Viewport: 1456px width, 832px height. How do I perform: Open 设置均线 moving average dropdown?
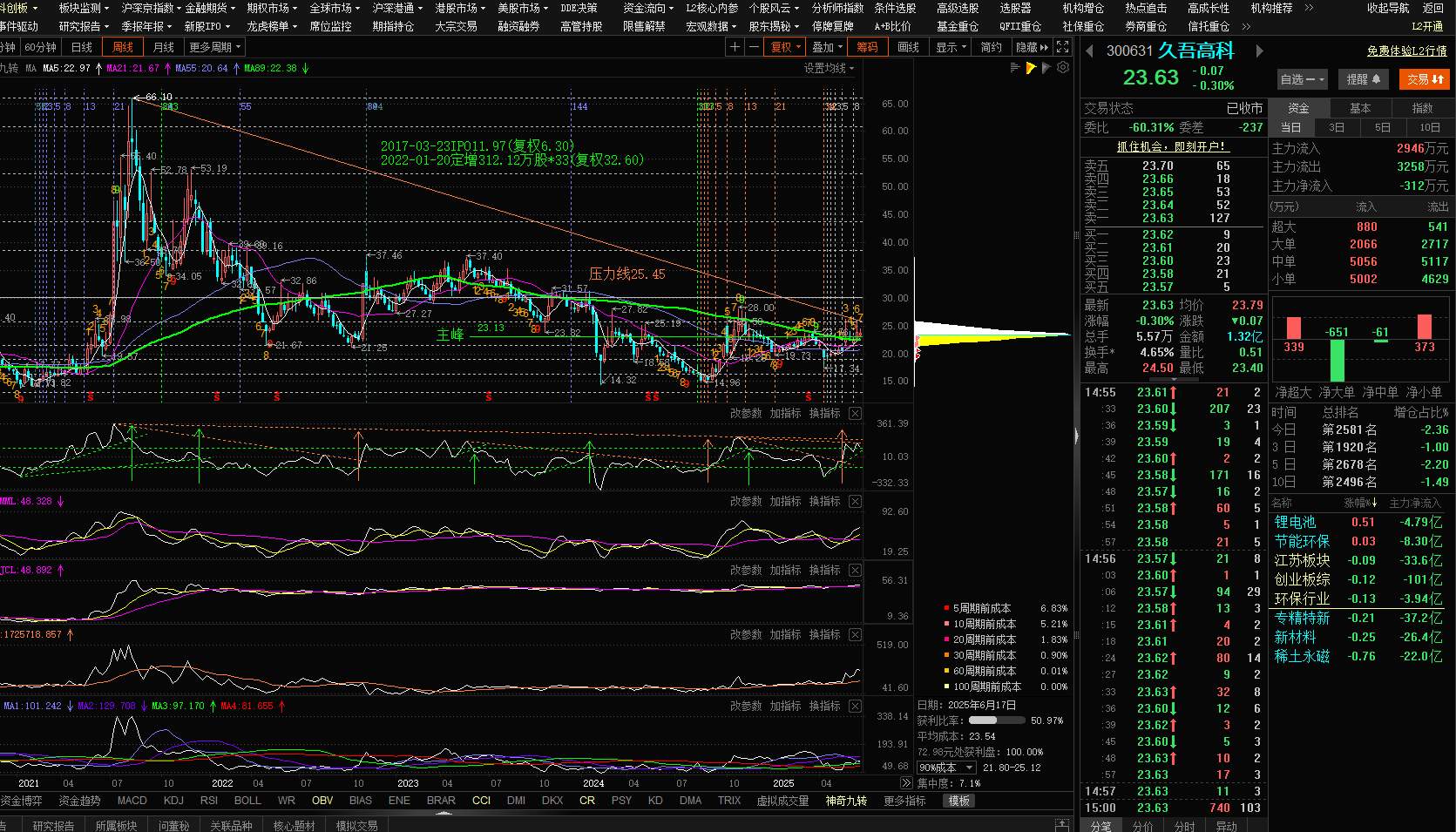829,68
